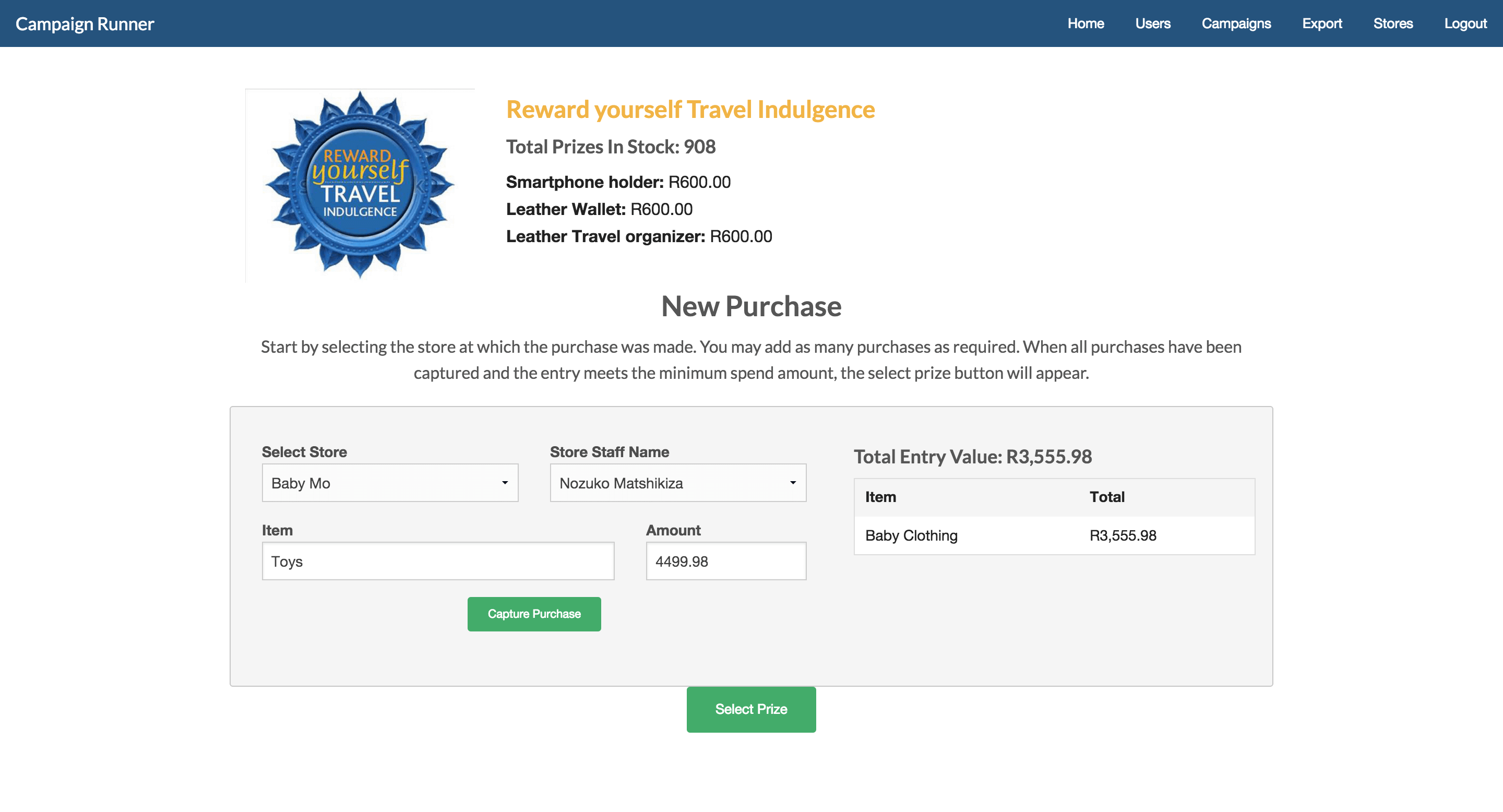The image size is (1503, 812).
Task: Click the Smartphone holder prize line
Action: coord(618,182)
